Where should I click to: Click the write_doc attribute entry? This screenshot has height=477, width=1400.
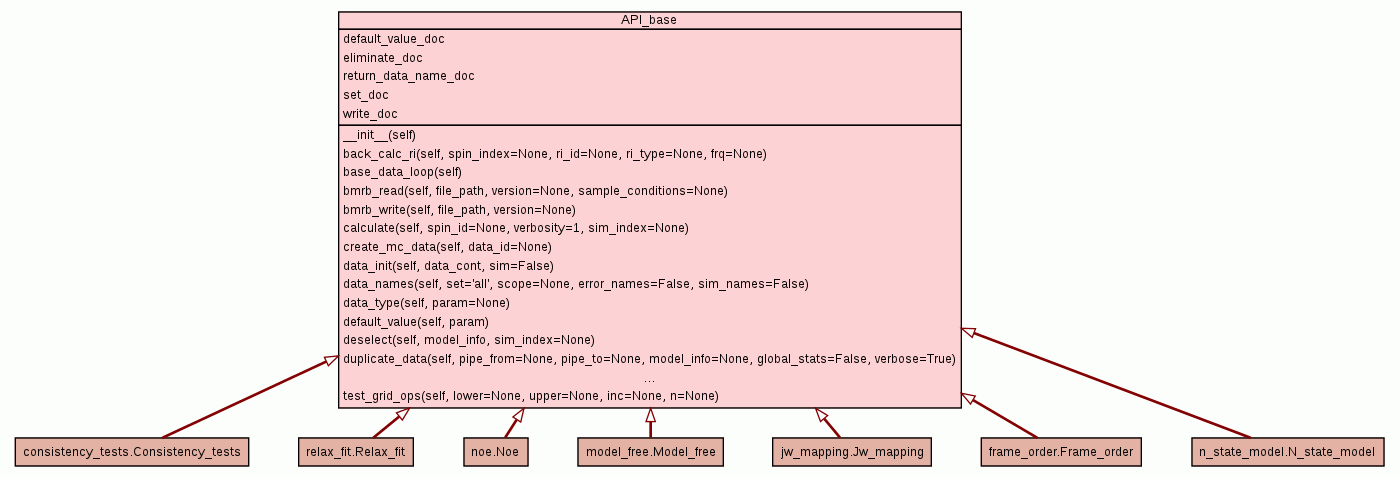(x=370, y=114)
